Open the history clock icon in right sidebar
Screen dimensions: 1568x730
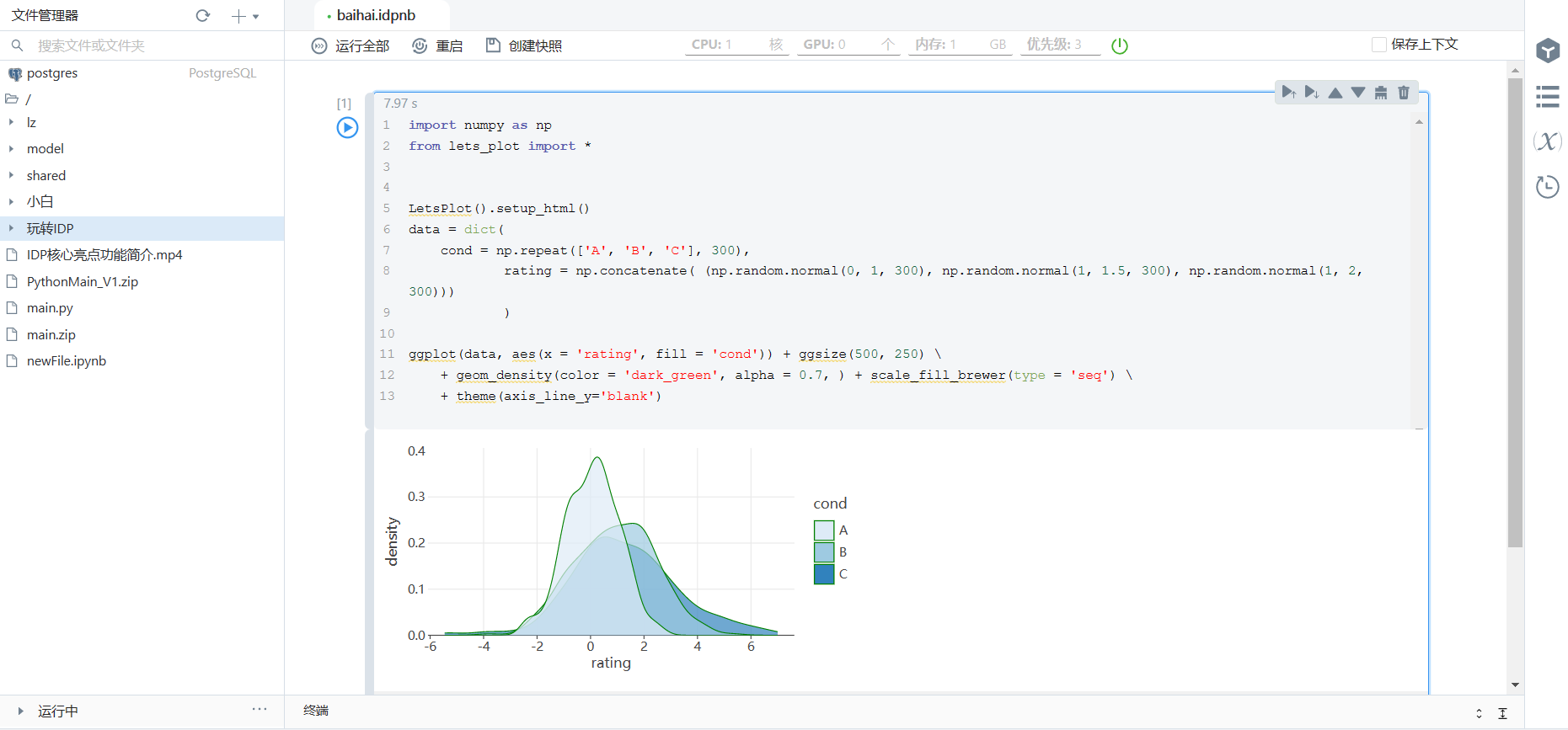(1548, 186)
